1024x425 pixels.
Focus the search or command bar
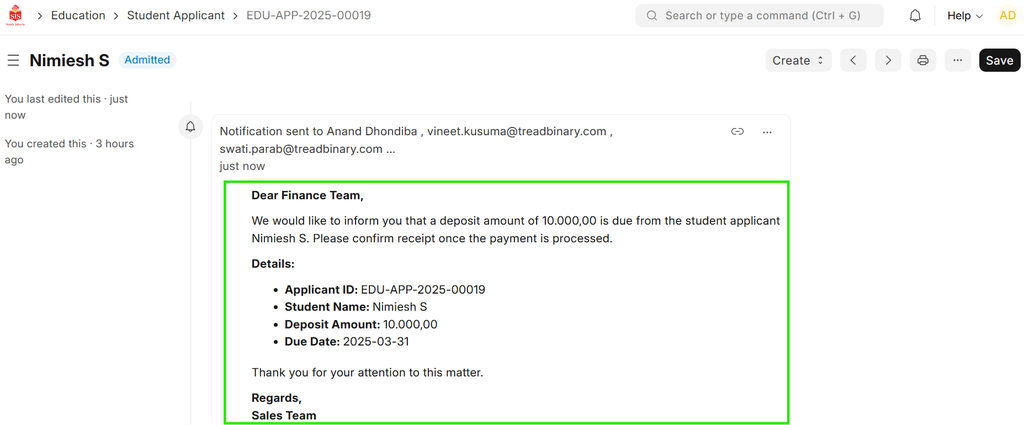click(x=759, y=16)
